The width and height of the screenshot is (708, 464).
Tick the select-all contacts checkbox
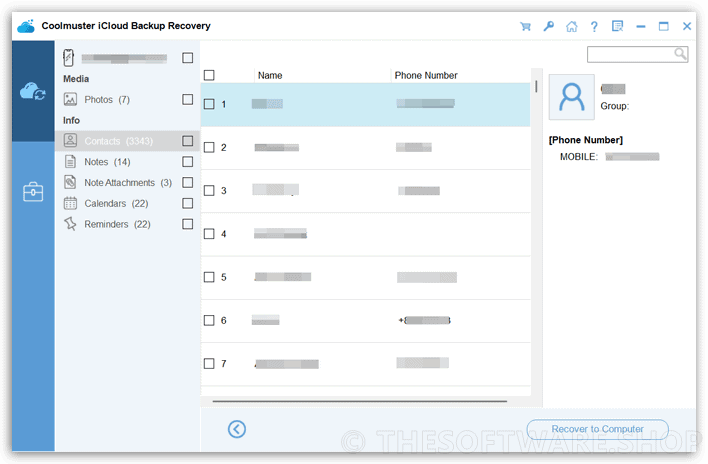coord(209,75)
